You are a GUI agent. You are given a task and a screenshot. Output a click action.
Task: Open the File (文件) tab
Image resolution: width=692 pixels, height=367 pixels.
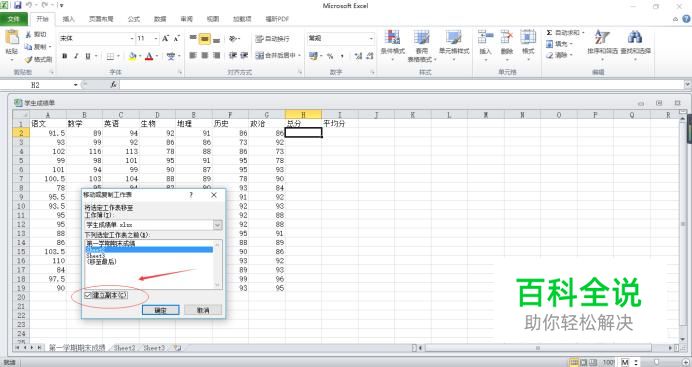tap(14, 19)
